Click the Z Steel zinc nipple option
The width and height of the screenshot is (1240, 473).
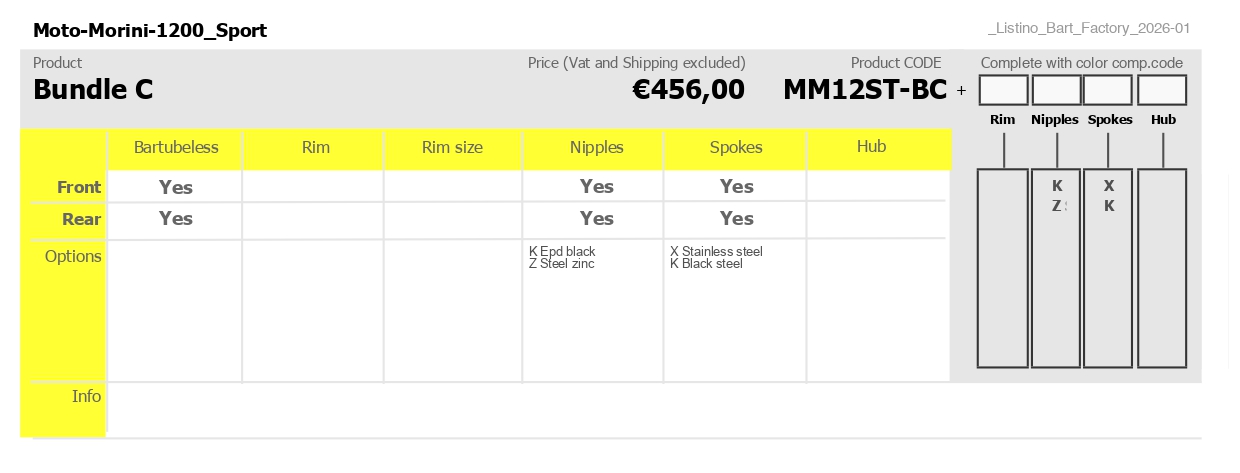click(562, 264)
